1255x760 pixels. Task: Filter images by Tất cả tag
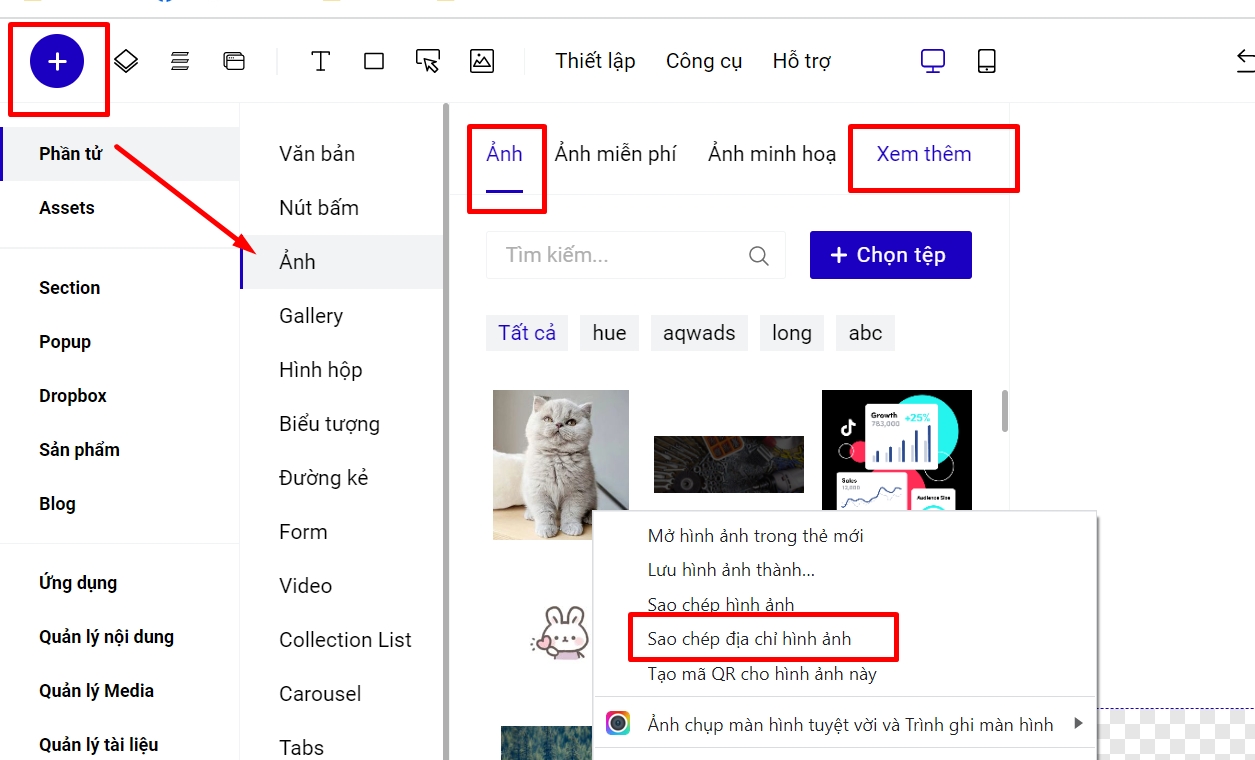527,333
